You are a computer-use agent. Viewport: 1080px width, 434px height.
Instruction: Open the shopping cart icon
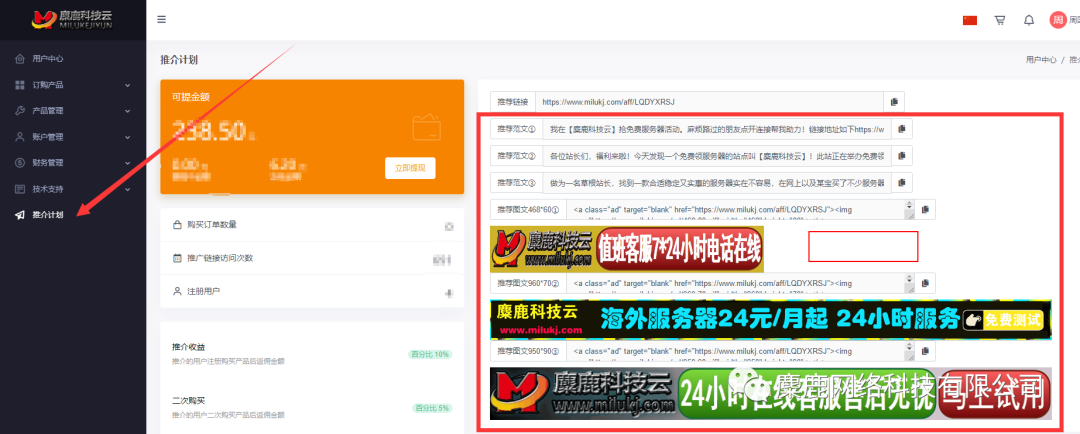click(999, 20)
